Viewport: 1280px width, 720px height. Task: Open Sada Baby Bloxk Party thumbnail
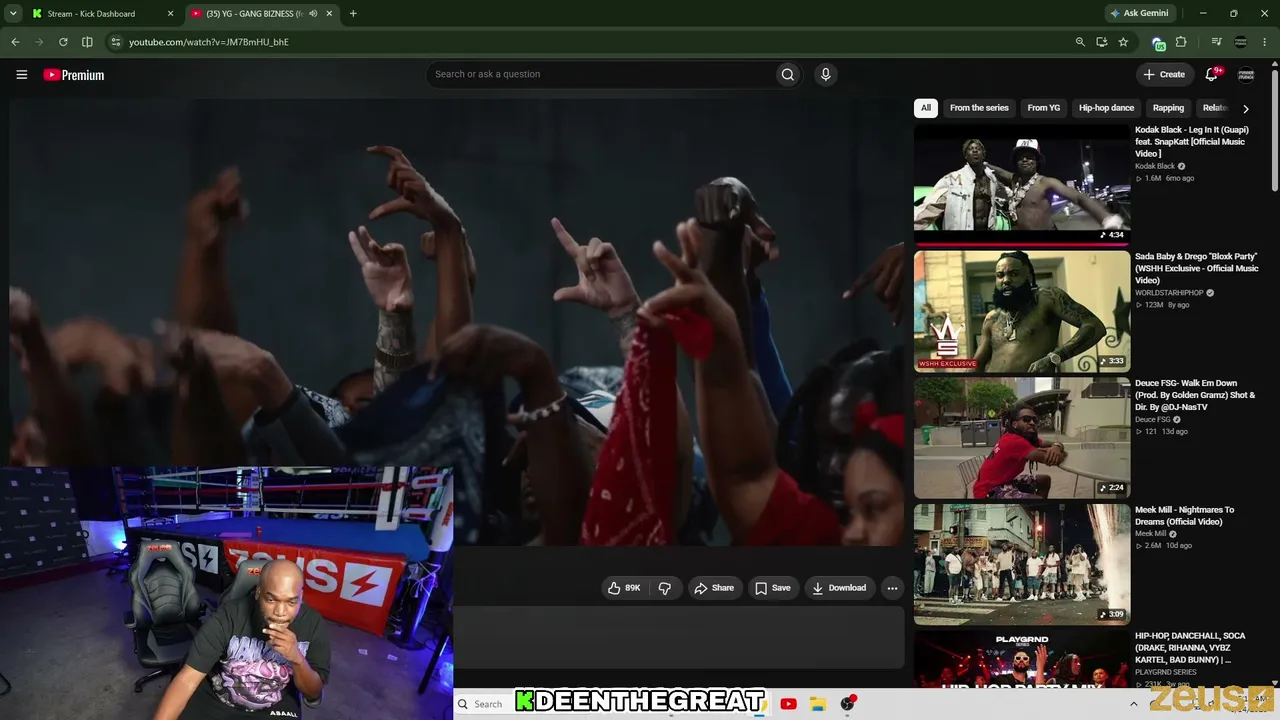[1022, 311]
